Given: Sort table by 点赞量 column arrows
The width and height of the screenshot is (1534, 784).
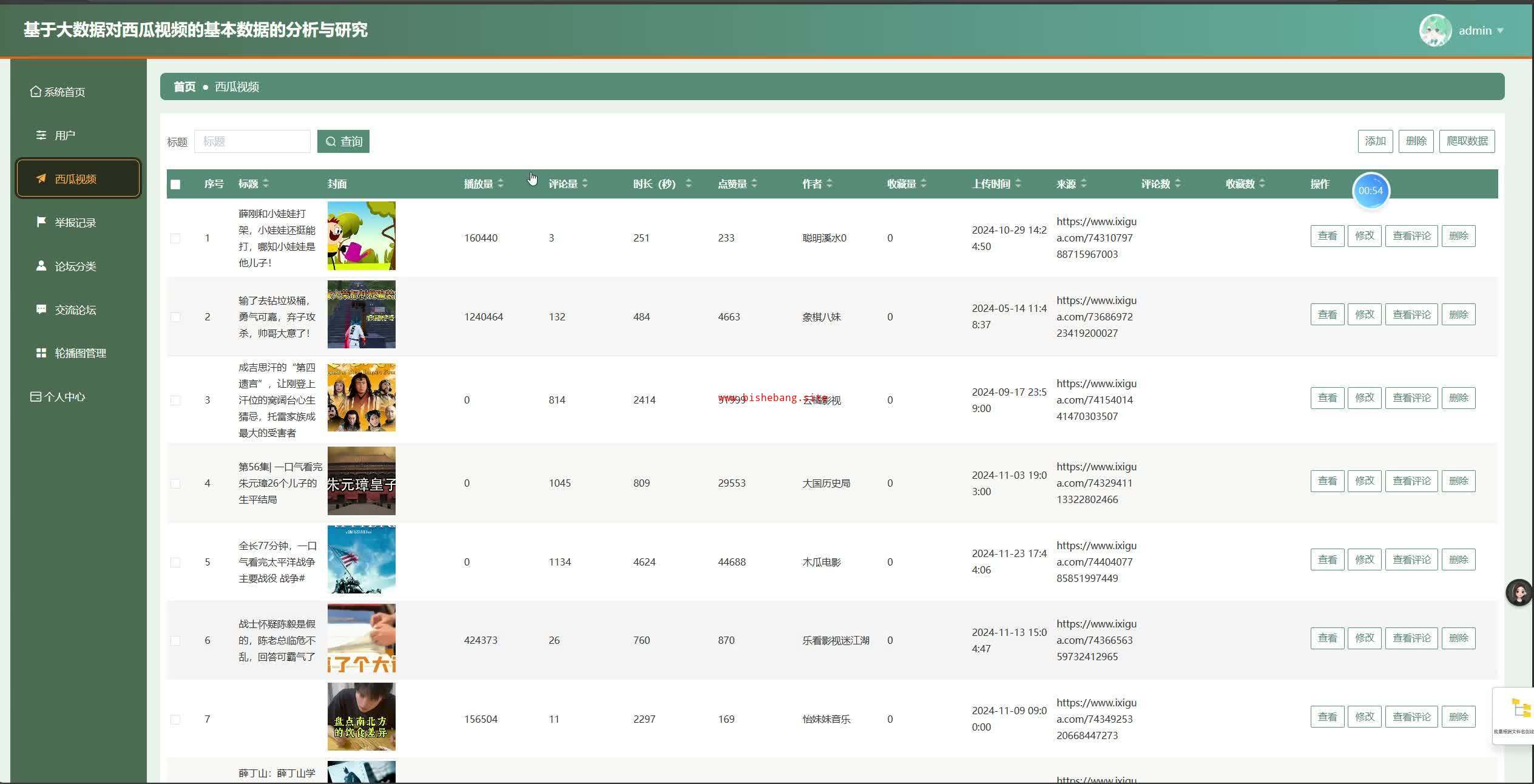Looking at the screenshot, I should pos(754,184).
